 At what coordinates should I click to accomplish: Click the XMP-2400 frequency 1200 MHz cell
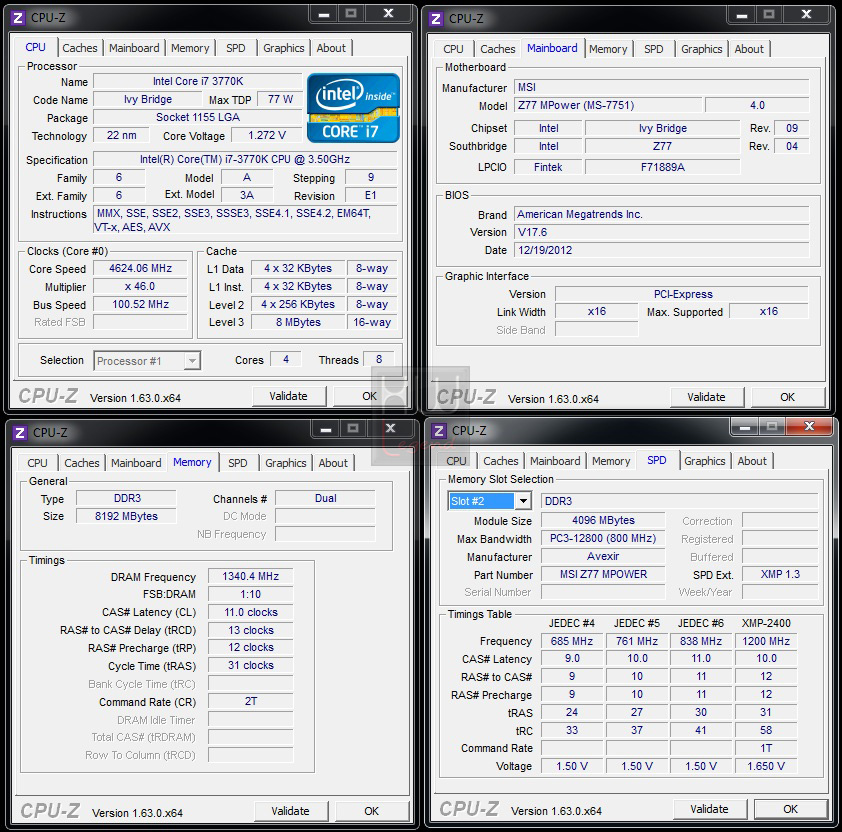(766, 641)
